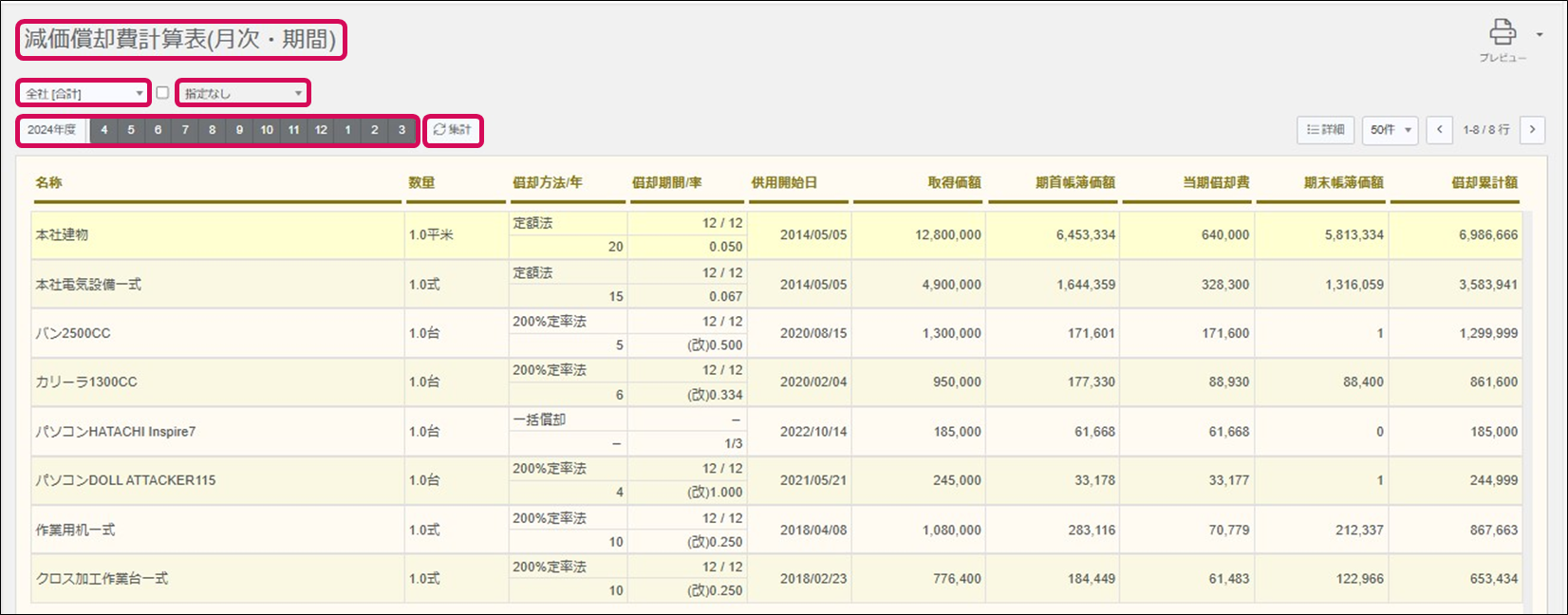Select the クロス加工作業台一式 asset row

(776, 578)
